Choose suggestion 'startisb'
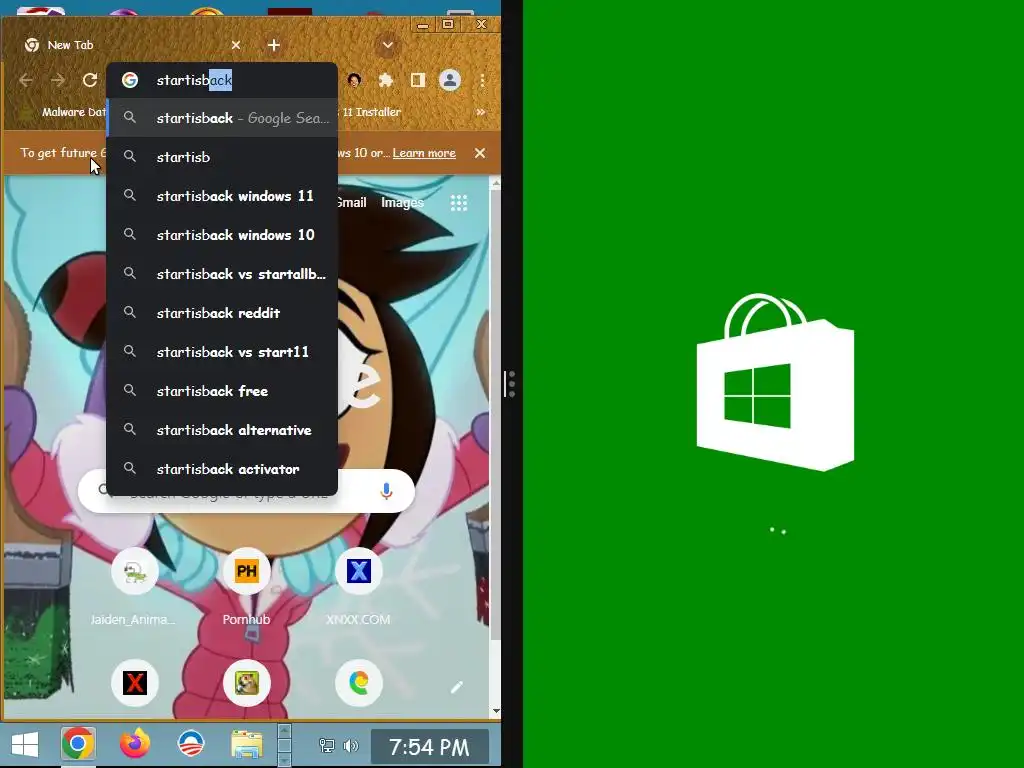Image resolution: width=1024 pixels, height=768 pixels. coord(222,157)
